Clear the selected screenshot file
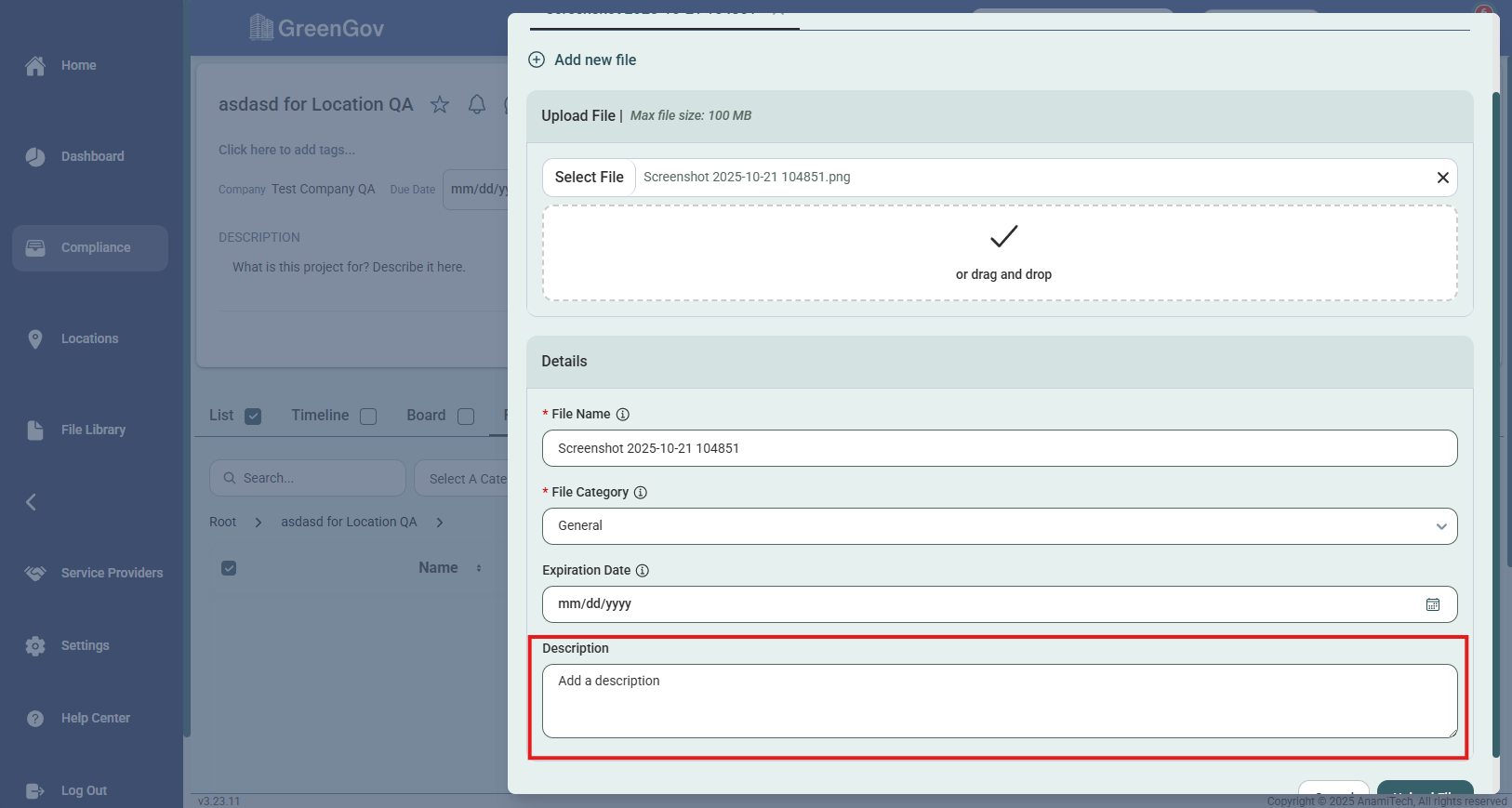 (x=1442, y=178)
